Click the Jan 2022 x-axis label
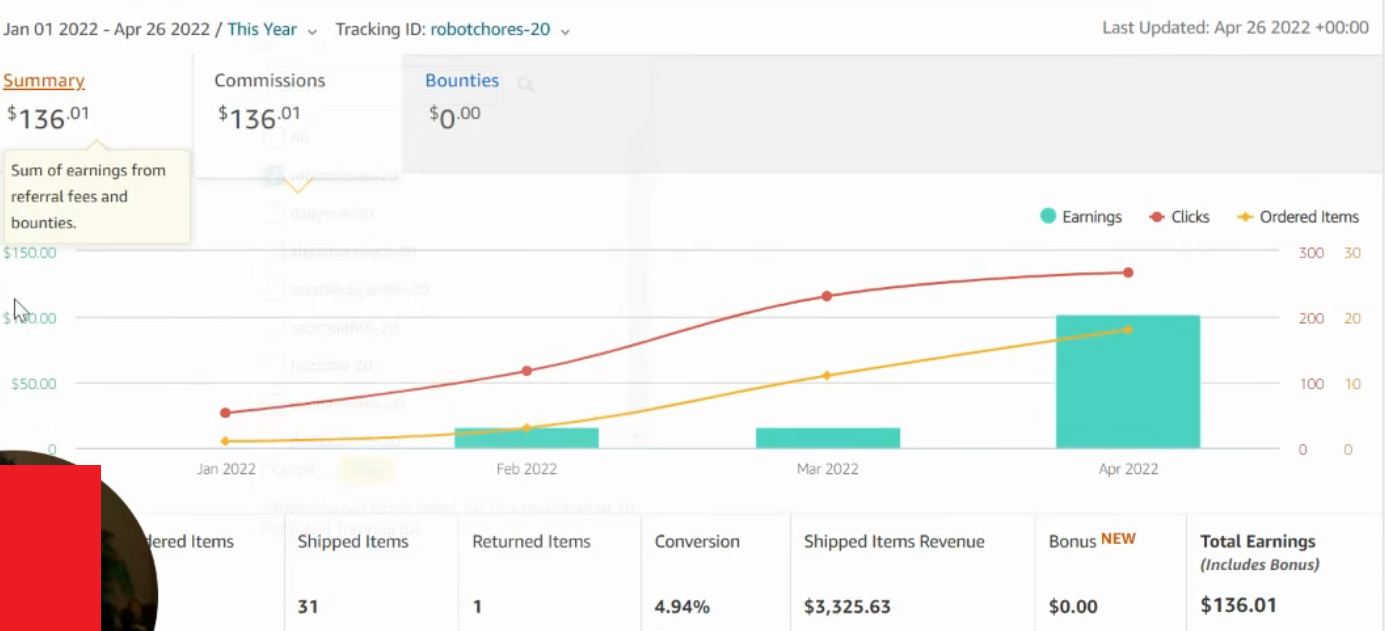 [226, 468]
